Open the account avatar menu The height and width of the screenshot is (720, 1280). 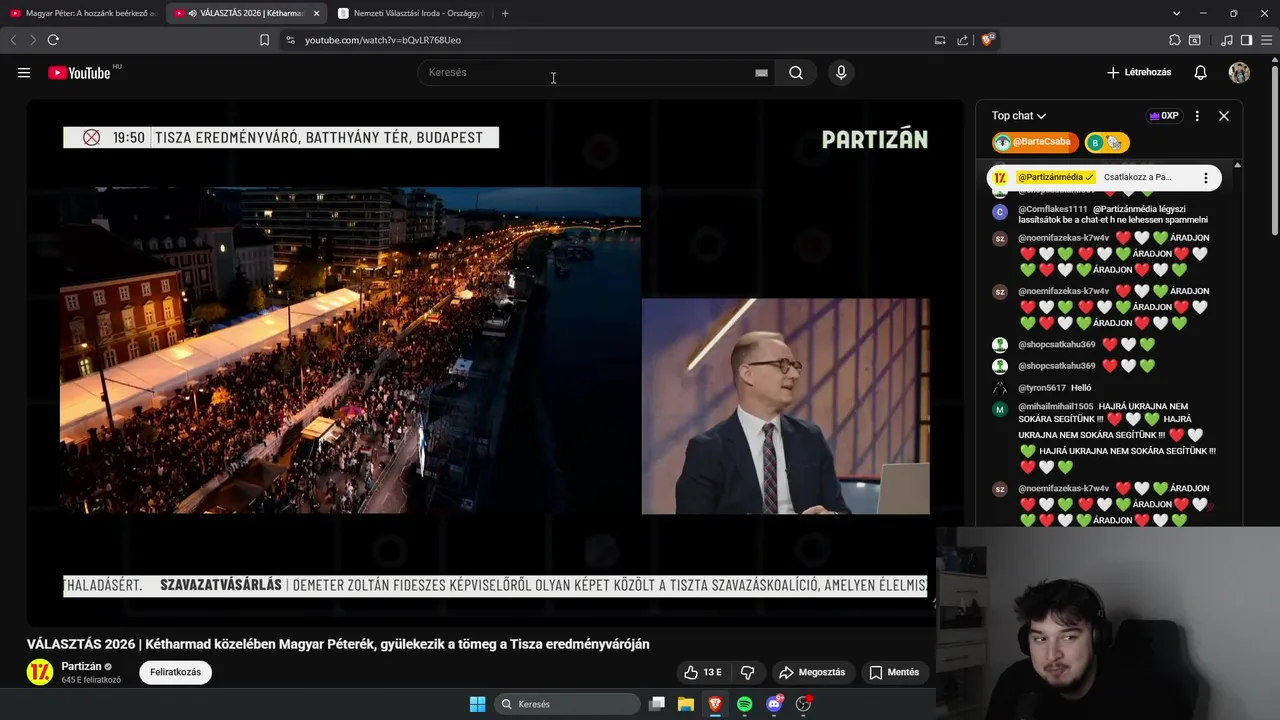pos(1239,72)
